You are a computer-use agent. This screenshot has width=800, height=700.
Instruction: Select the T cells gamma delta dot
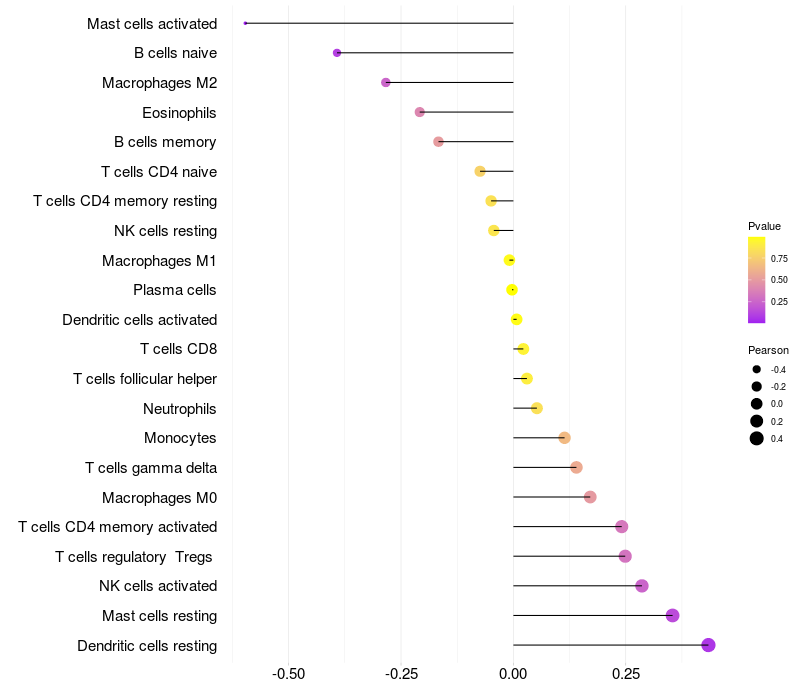click(x=576, y=467)
